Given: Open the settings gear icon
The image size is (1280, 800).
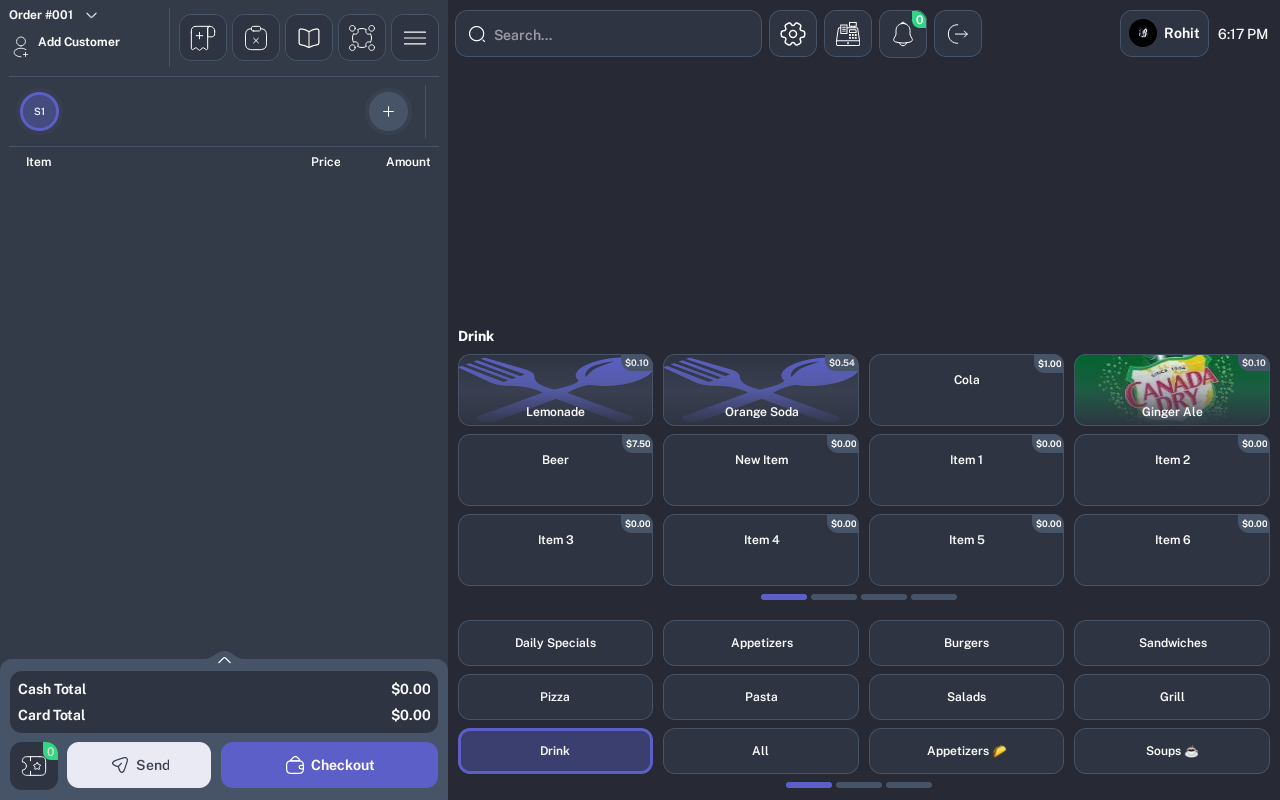Looking at the screenshot, I should pos(793,34).
